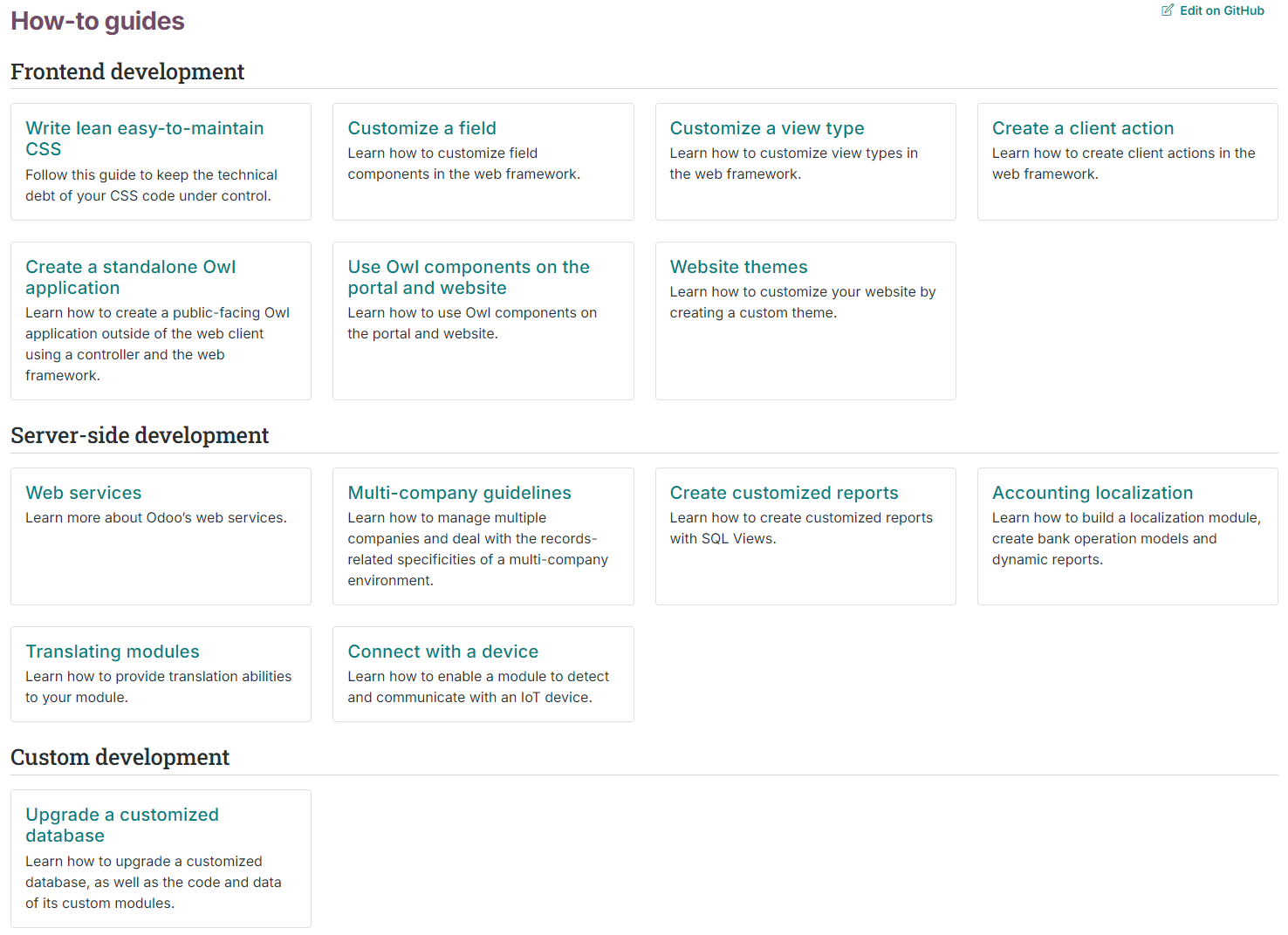
Task: Click the How-to guides page title
Action: (x=98, y=21)
